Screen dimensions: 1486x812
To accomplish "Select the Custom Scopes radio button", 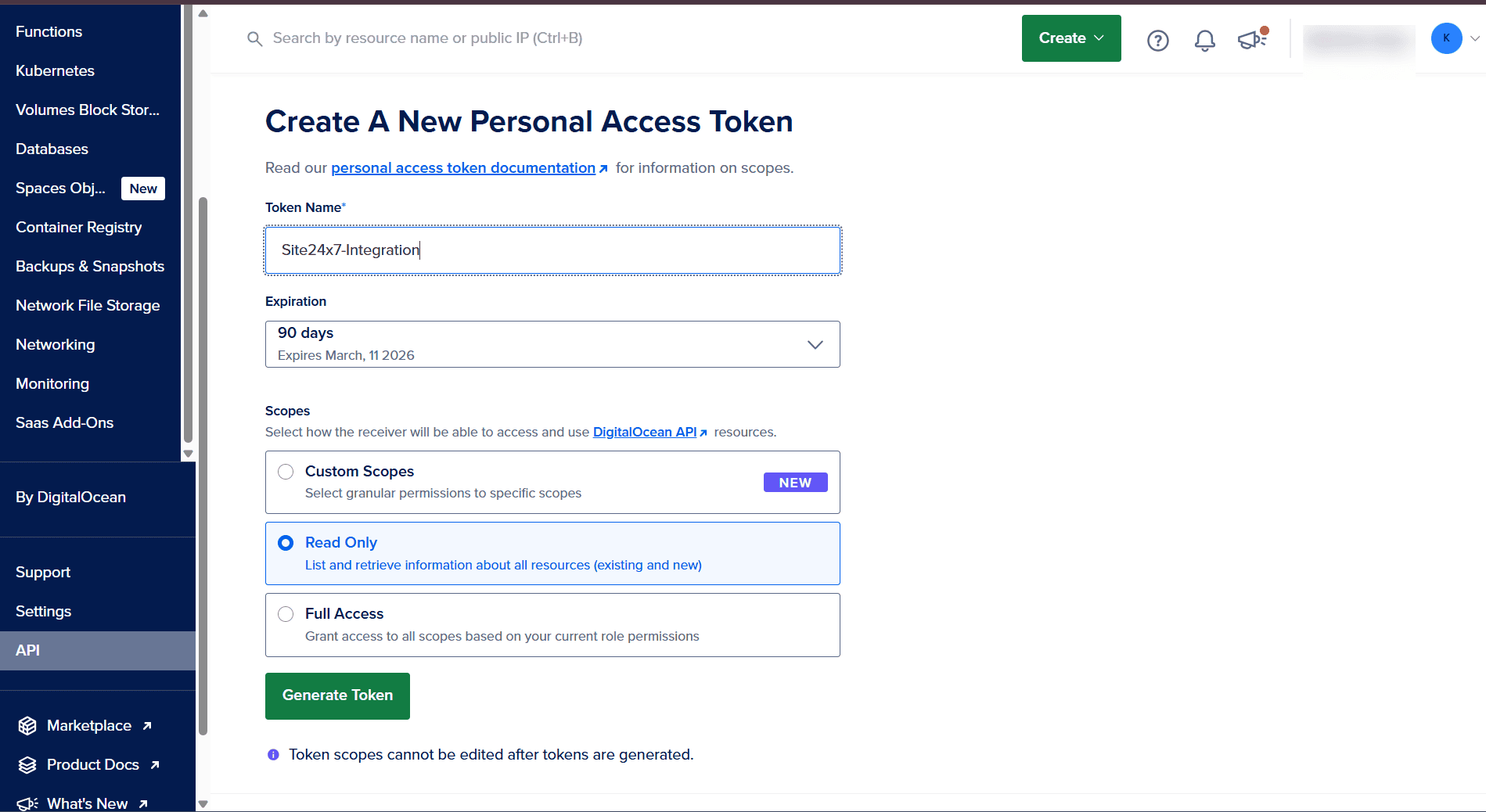I will [x=286, y=472].
